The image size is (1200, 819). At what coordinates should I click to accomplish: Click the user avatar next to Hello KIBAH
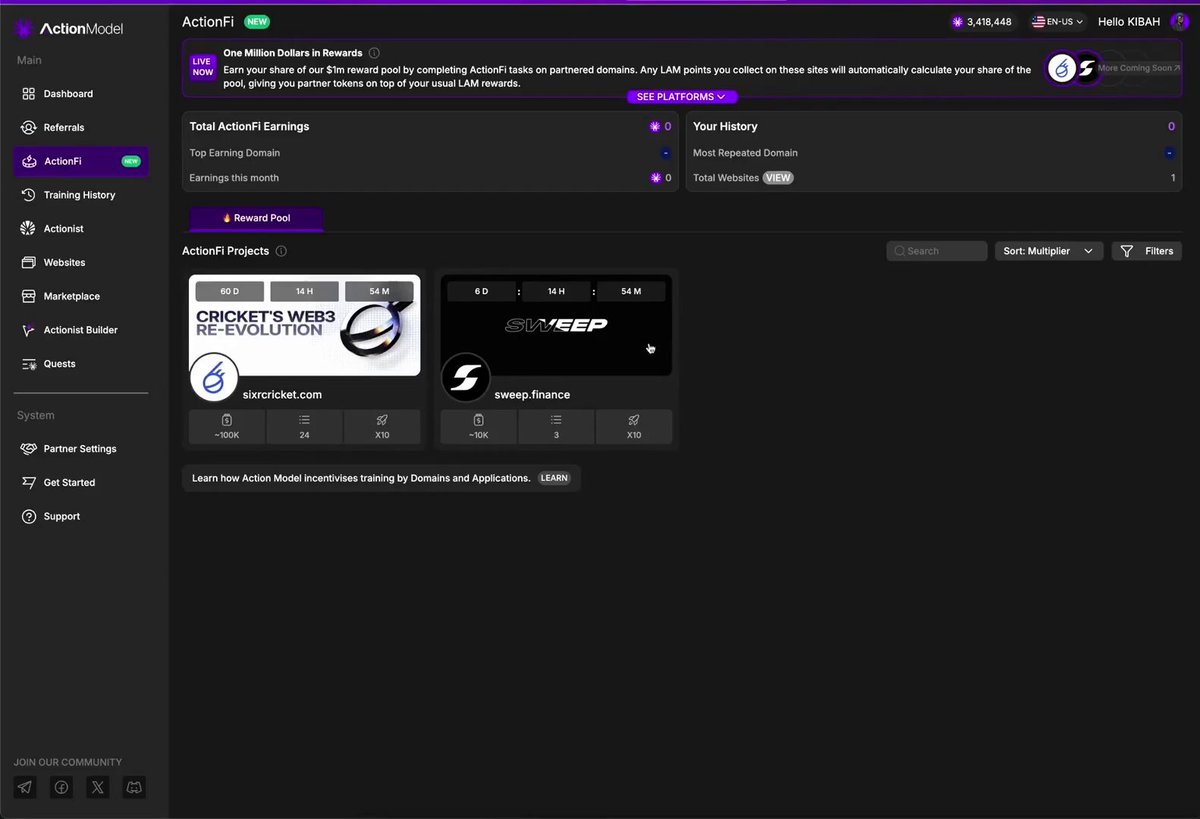coord(1179,22)
